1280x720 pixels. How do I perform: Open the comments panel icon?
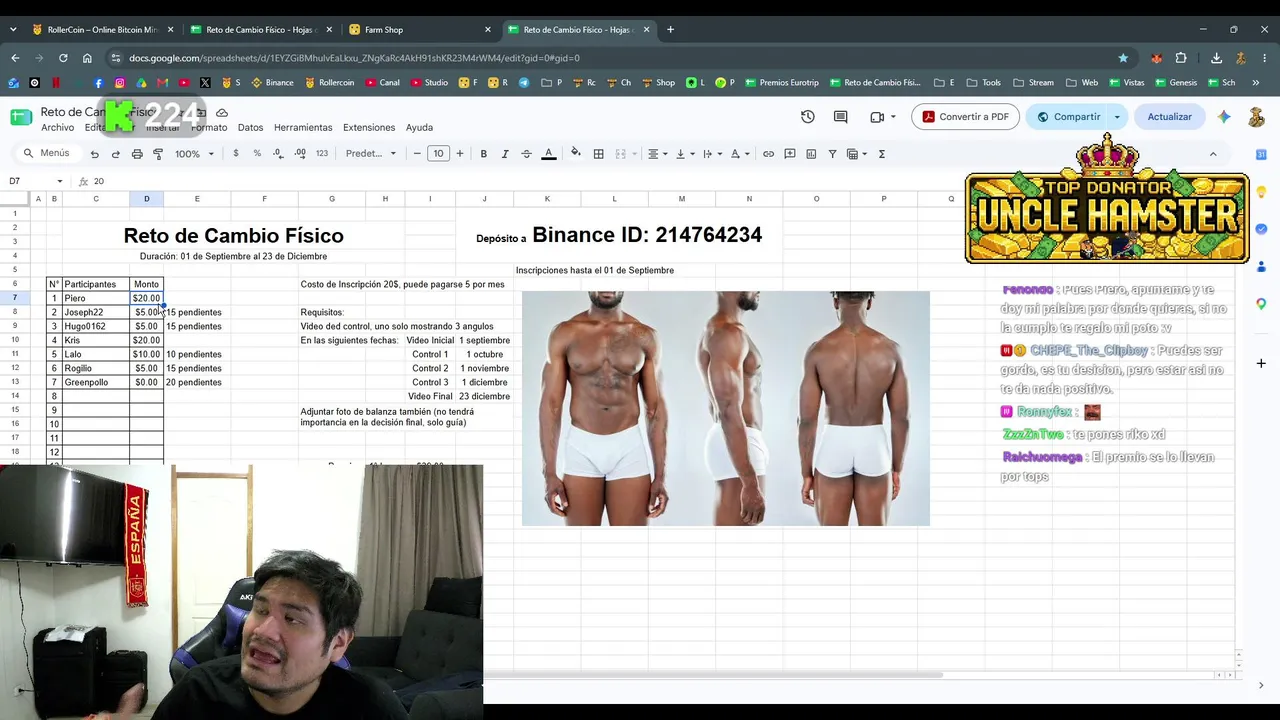(x=841, y=117)
